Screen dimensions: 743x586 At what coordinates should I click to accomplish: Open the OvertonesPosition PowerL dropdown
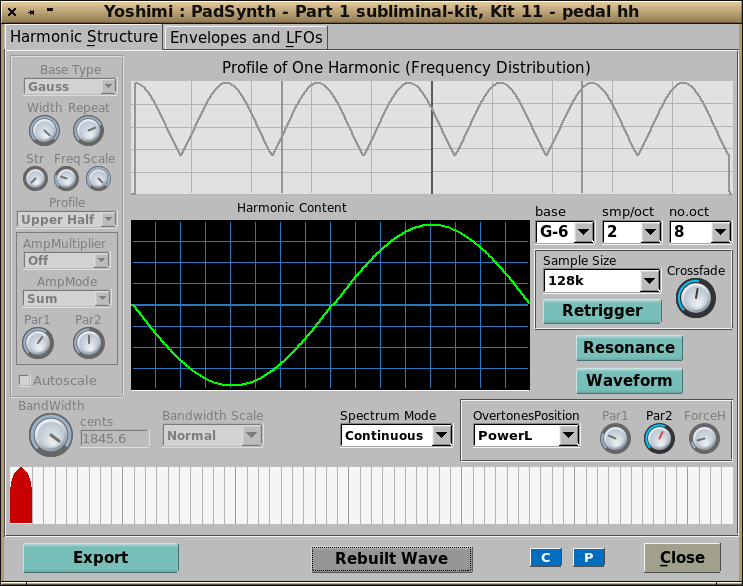pos(526,435)
